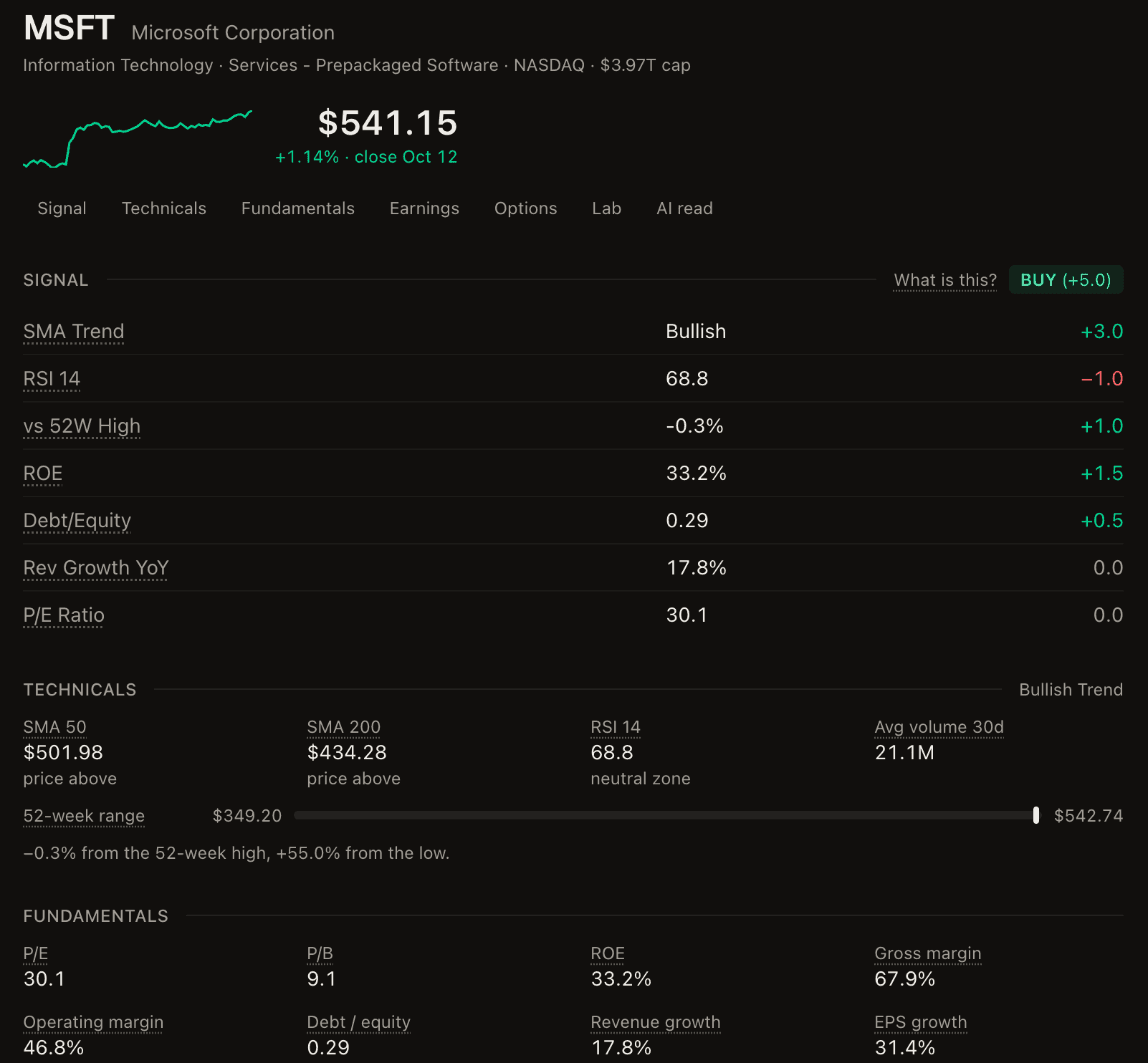The height and width of the screenshot is (1063, 1148).
Task: Click the '−0.3% from the 52-week high' sentence
Action: click(236, 854)
